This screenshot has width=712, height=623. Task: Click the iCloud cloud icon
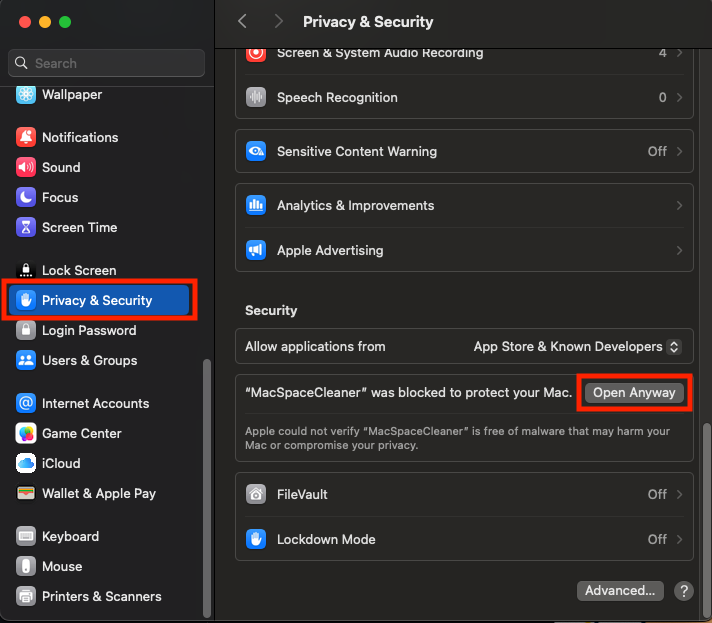pos(26,463)
